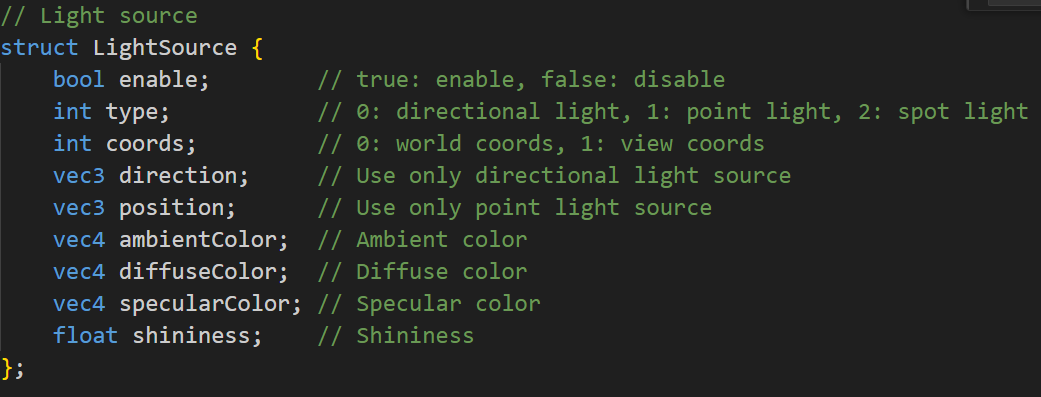Screen dimensions: 1041x397
Task: Click the opening yellow curly brace
Action: coord(257,48)
